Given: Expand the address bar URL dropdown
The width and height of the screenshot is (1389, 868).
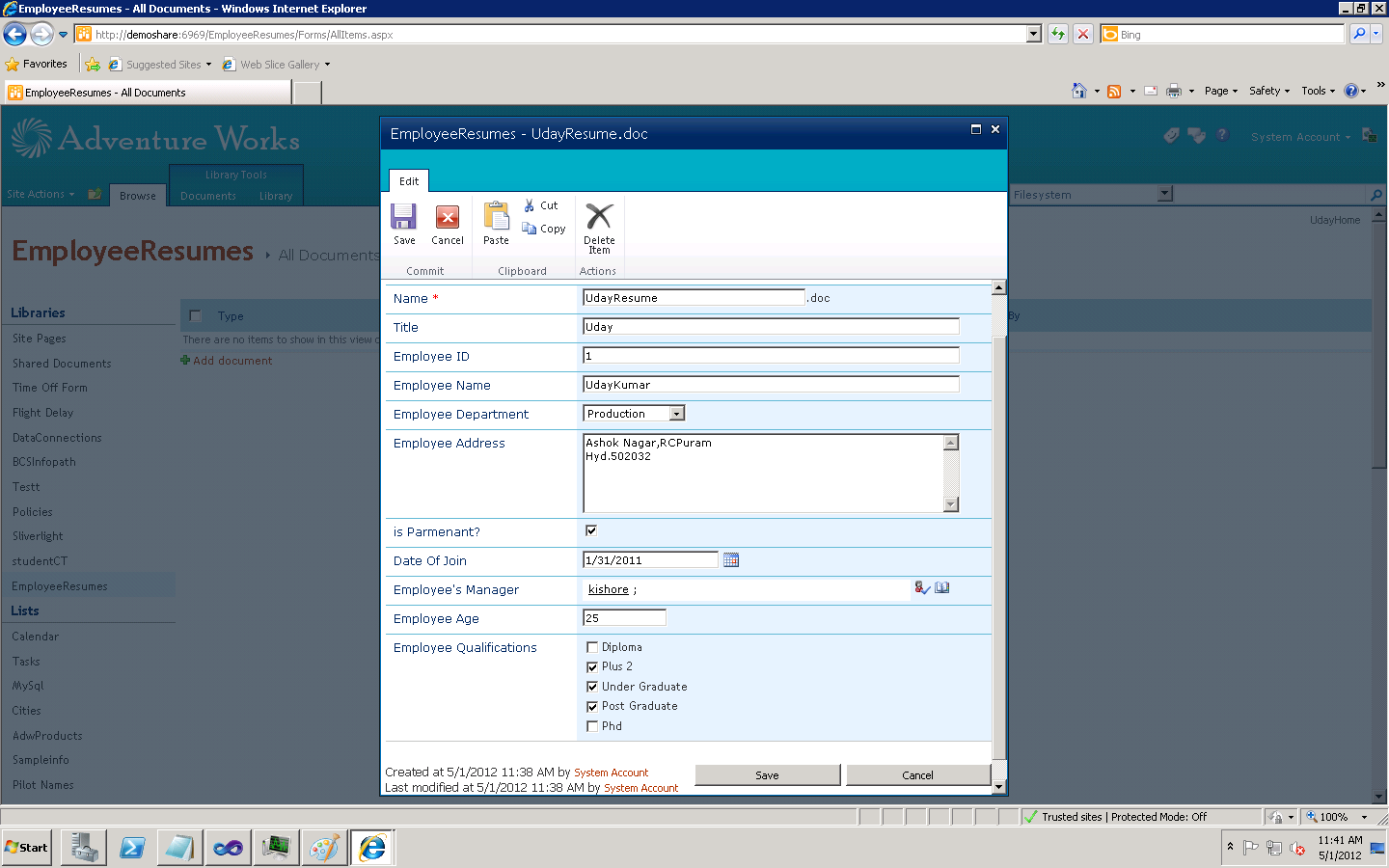Looking at the screenshot, I should pyautogui.click(x=1034, y=34).
